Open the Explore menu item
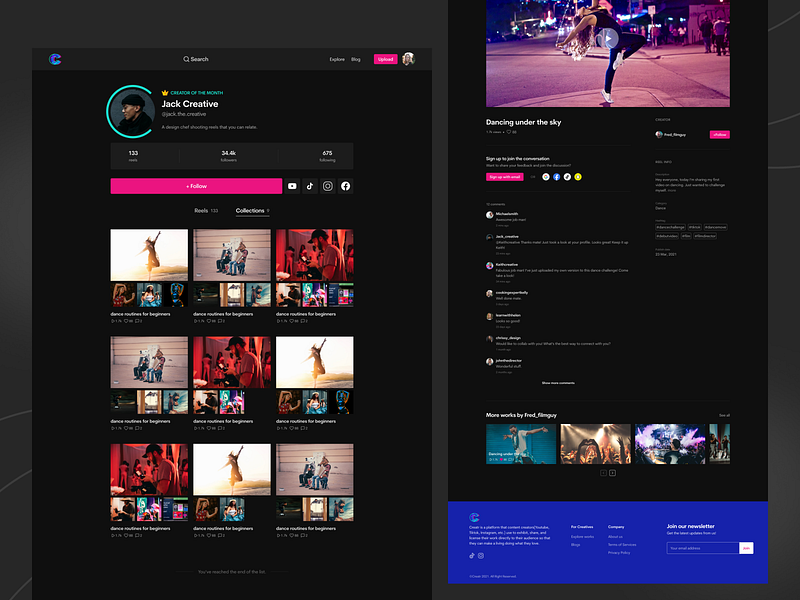Screen dimensions: 800x600 [x=337, y=59]
